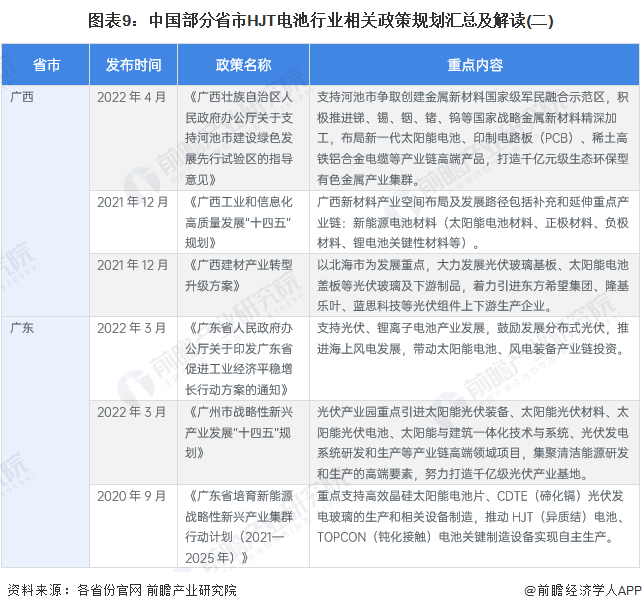Click the 政策名称 column header
Viewport: 642px width, 611px height.
click(243, 65)
